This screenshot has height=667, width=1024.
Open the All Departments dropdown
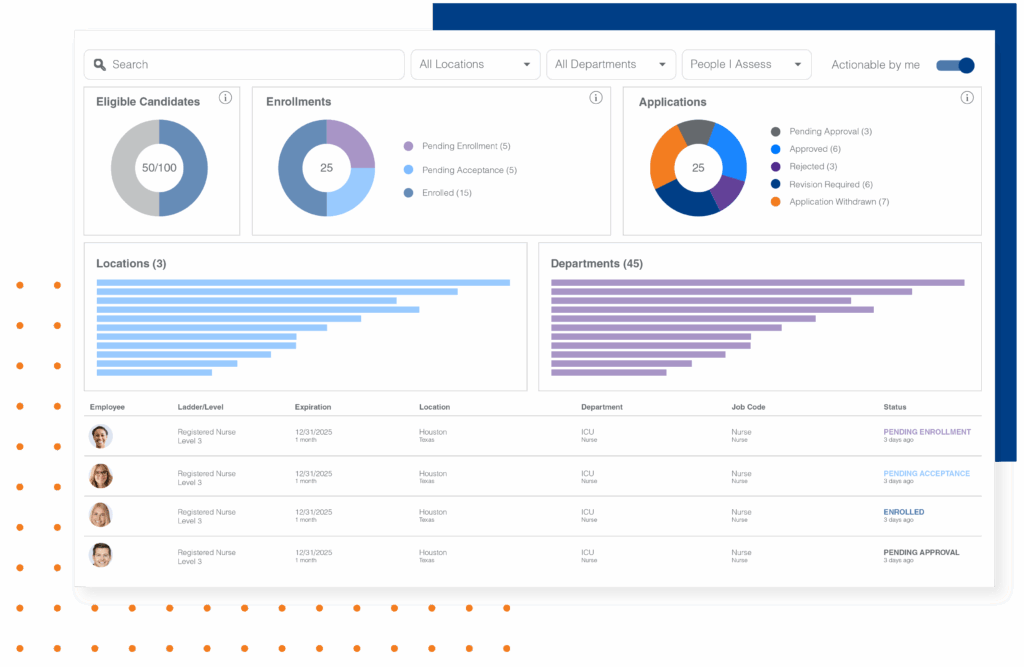(611, 64)
